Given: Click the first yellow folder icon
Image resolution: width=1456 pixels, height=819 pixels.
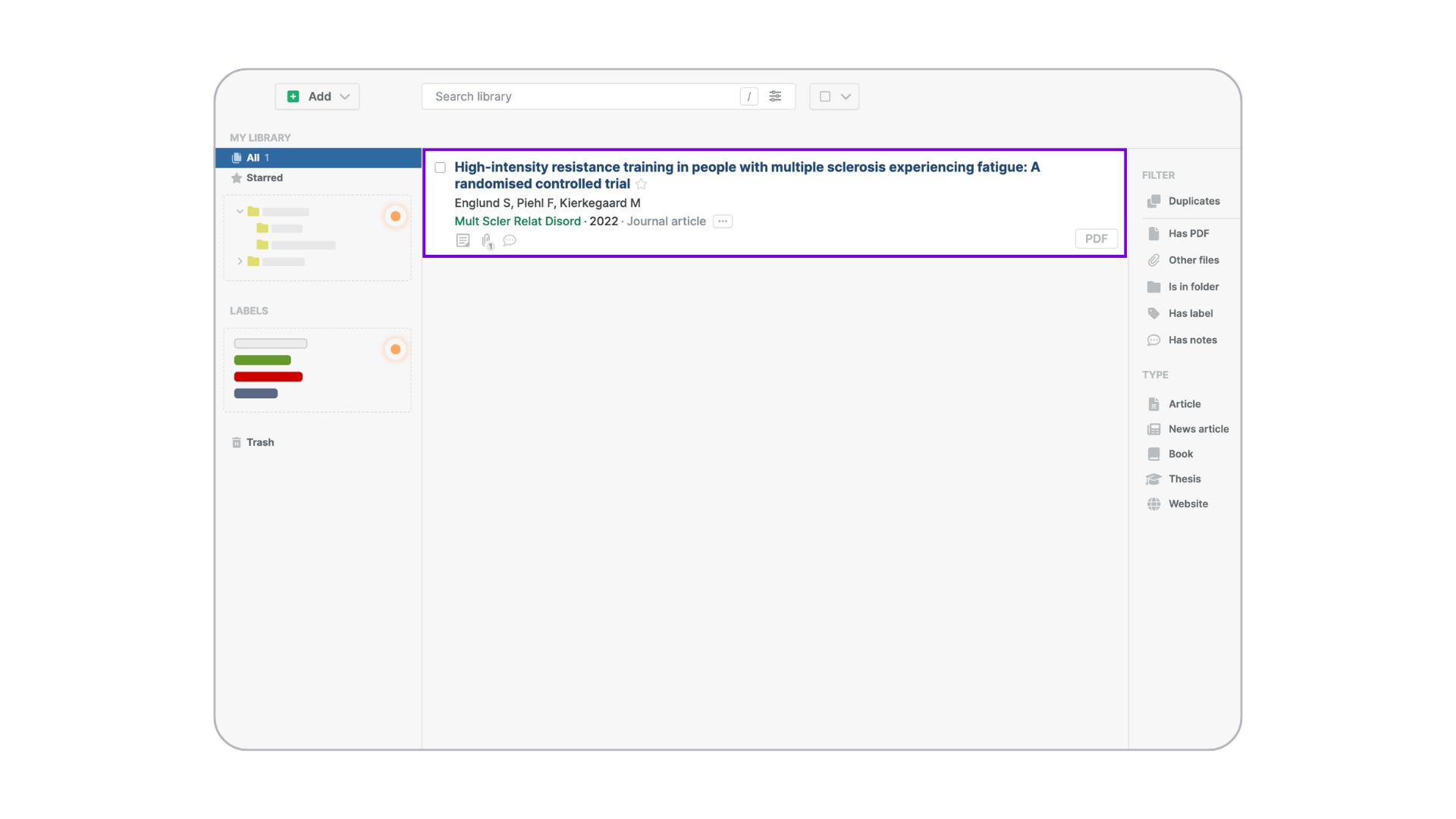Looking at the screenshot, I should (x=253, y=212).
